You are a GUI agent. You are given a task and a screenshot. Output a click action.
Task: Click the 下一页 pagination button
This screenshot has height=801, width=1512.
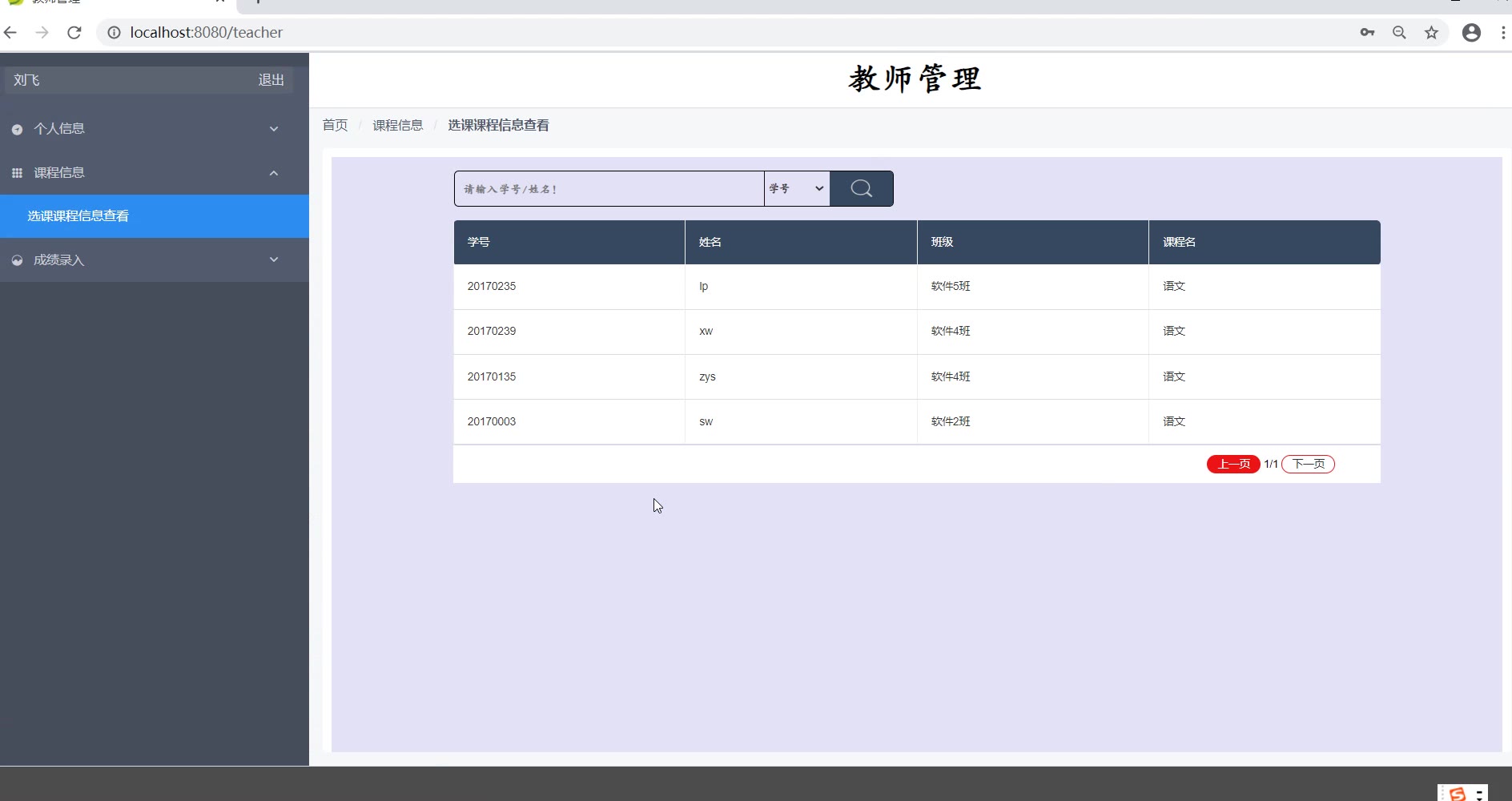(1308, 464)
